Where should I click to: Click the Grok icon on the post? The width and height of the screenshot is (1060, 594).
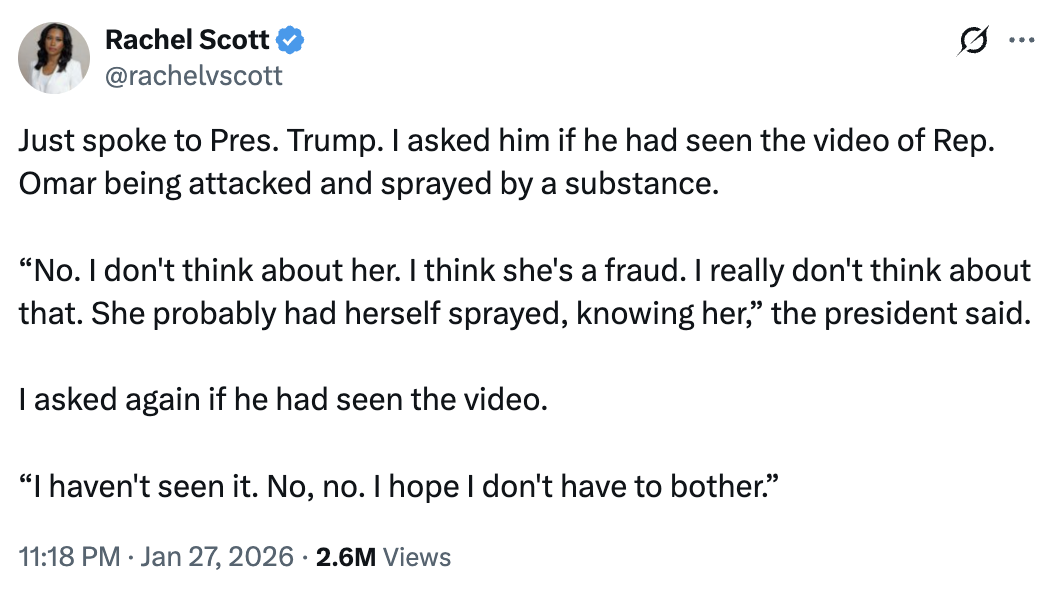coord(972,41)
